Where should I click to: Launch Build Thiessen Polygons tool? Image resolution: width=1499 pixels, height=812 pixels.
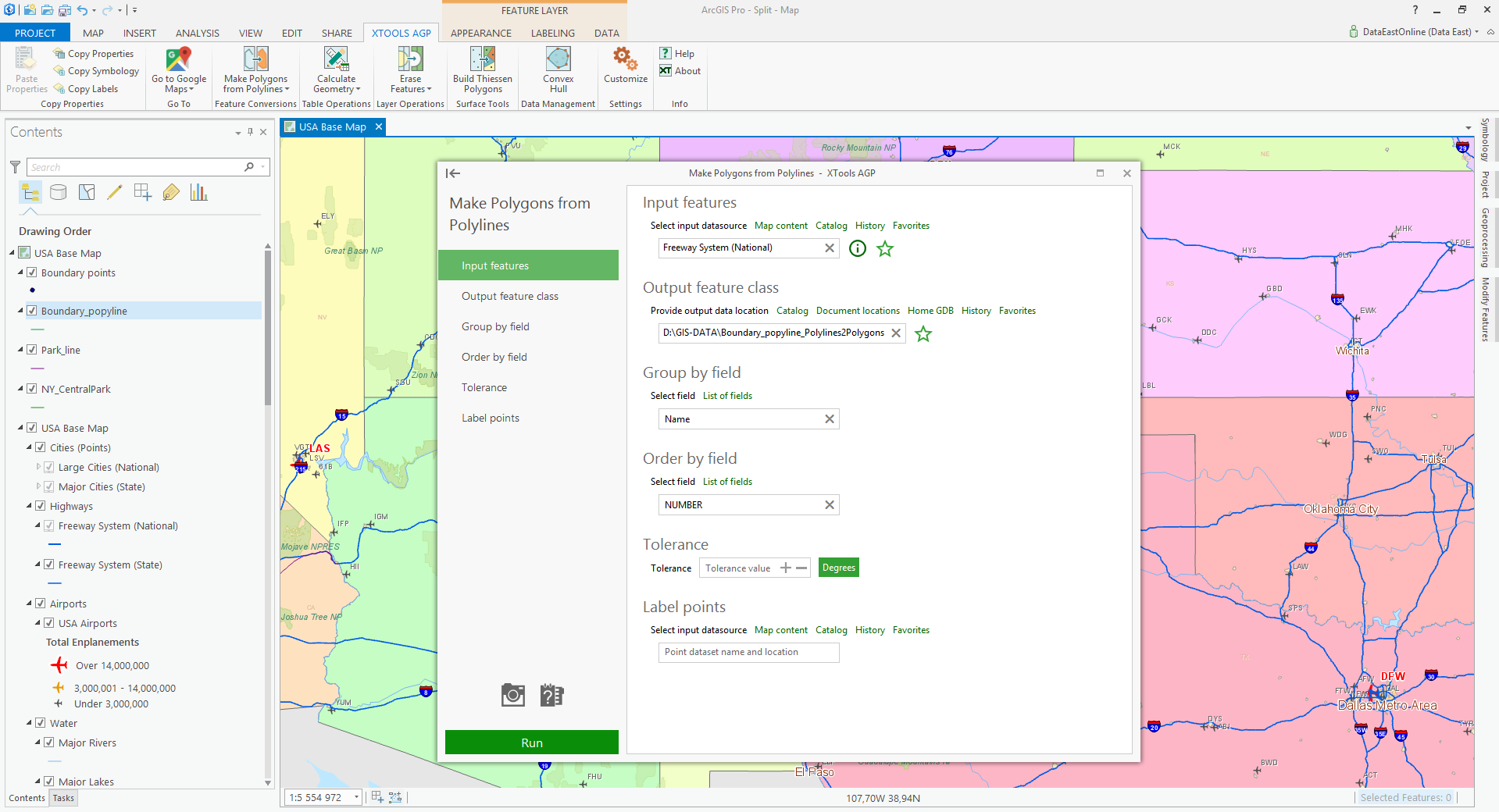tap(483, 69)
